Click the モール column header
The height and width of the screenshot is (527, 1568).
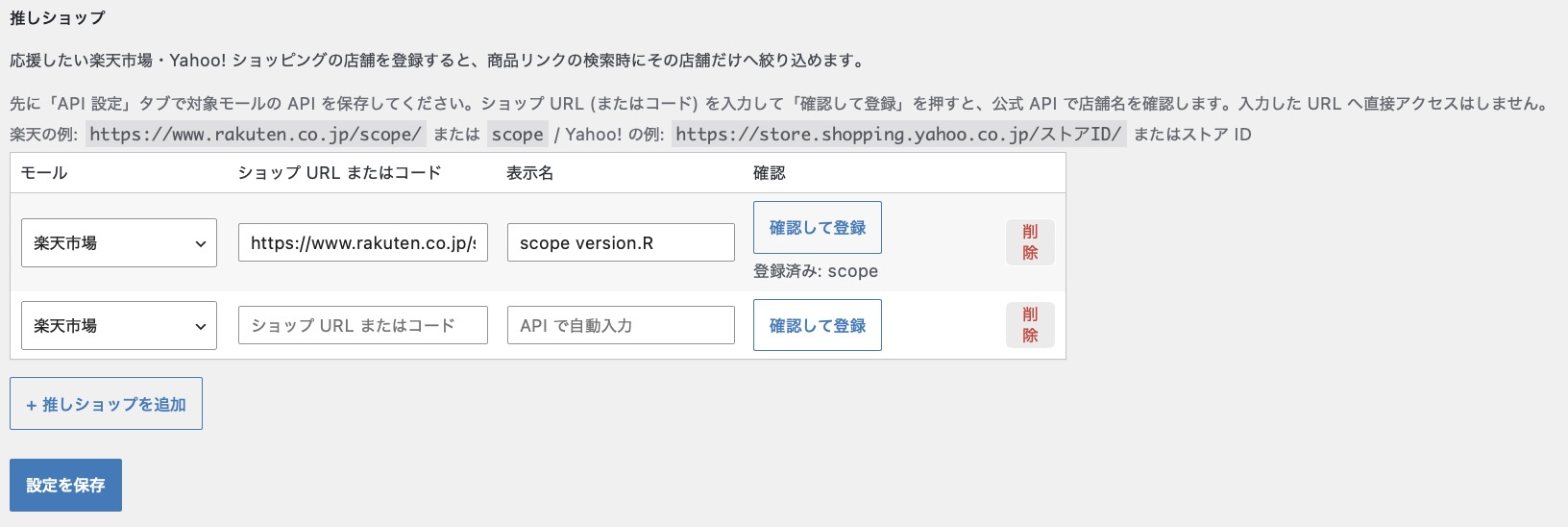(x=44, y=173)
